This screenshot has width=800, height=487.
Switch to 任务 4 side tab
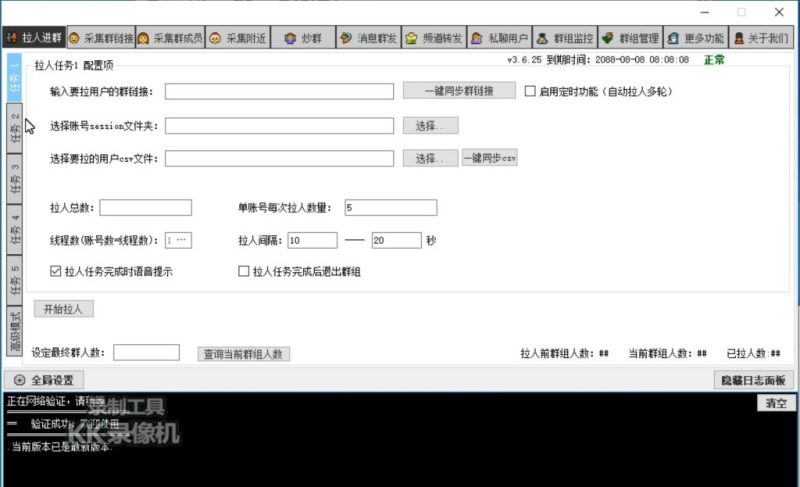click(x=14, y=230)
